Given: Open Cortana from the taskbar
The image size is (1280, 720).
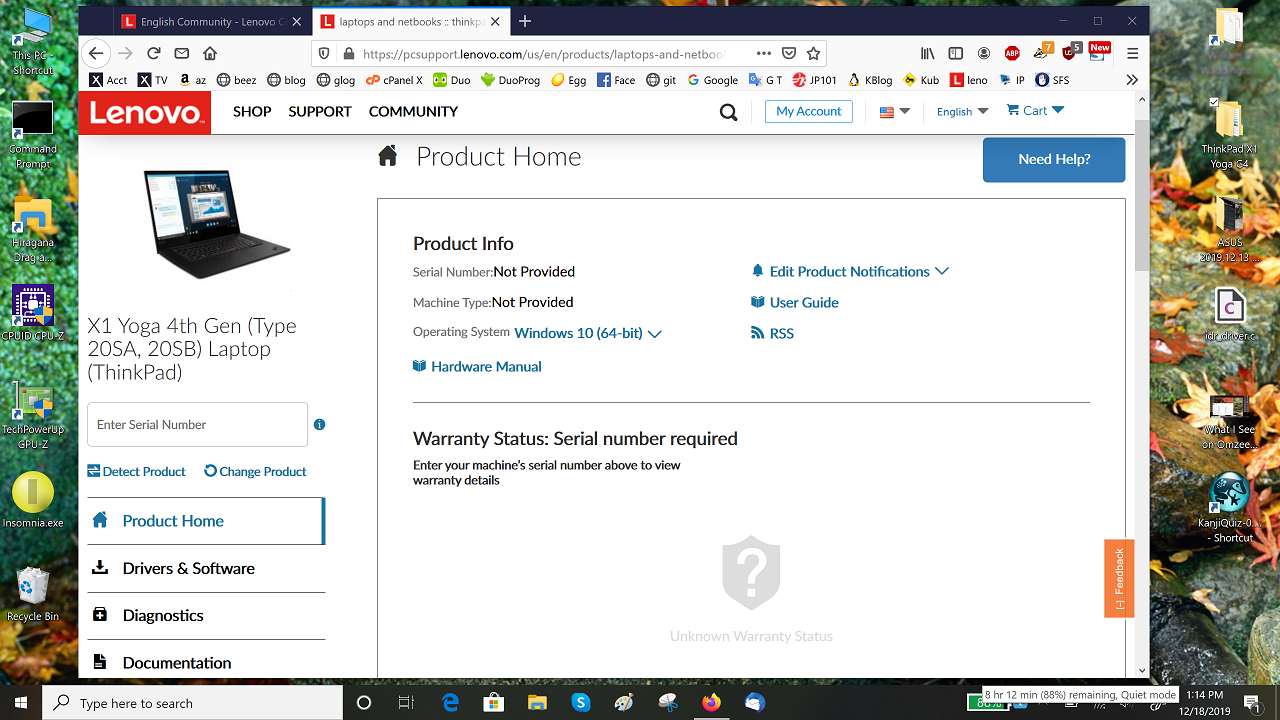Looking at the screenshot, I should point(364,702).
